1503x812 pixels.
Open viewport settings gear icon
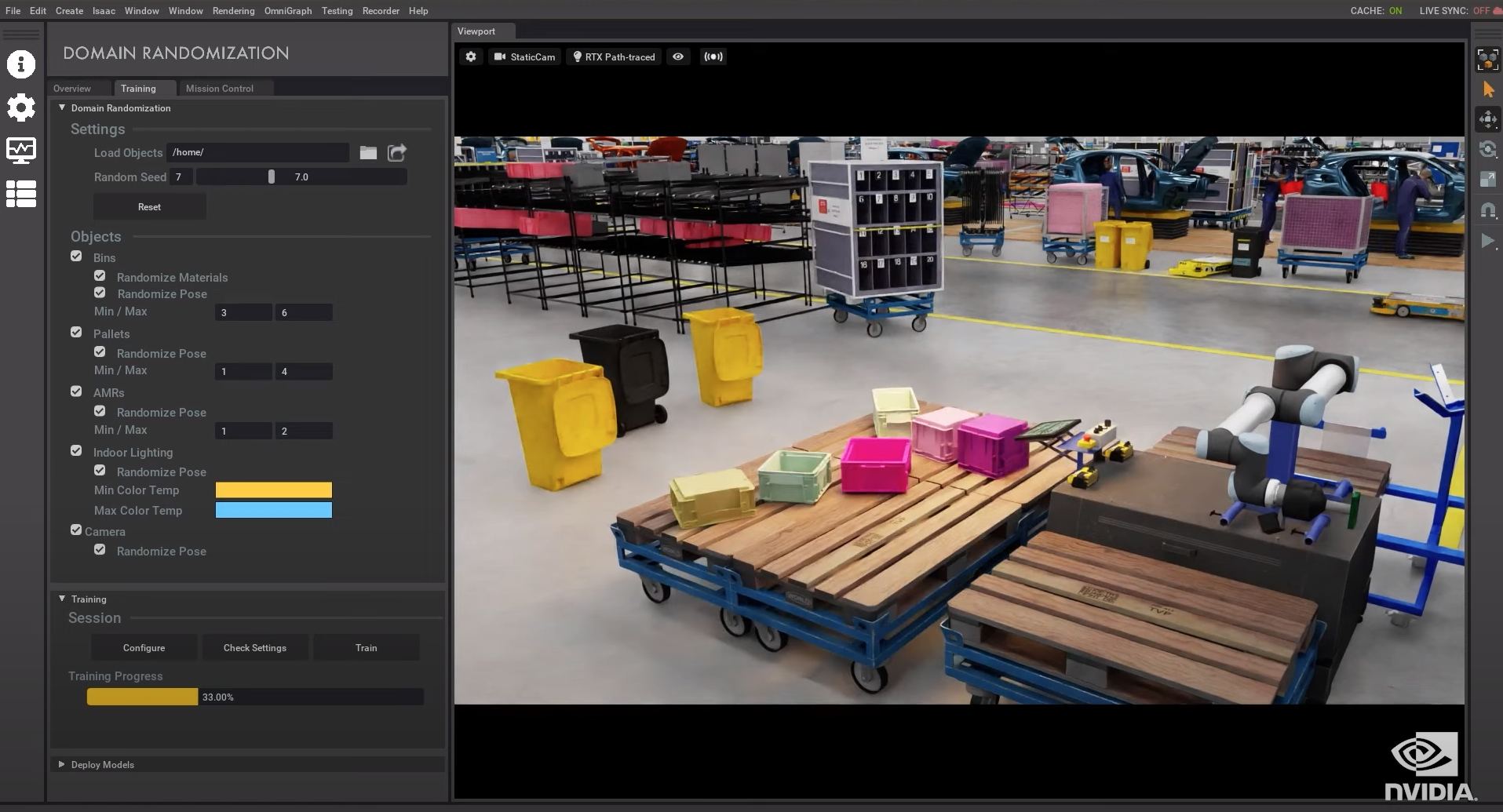471,56
